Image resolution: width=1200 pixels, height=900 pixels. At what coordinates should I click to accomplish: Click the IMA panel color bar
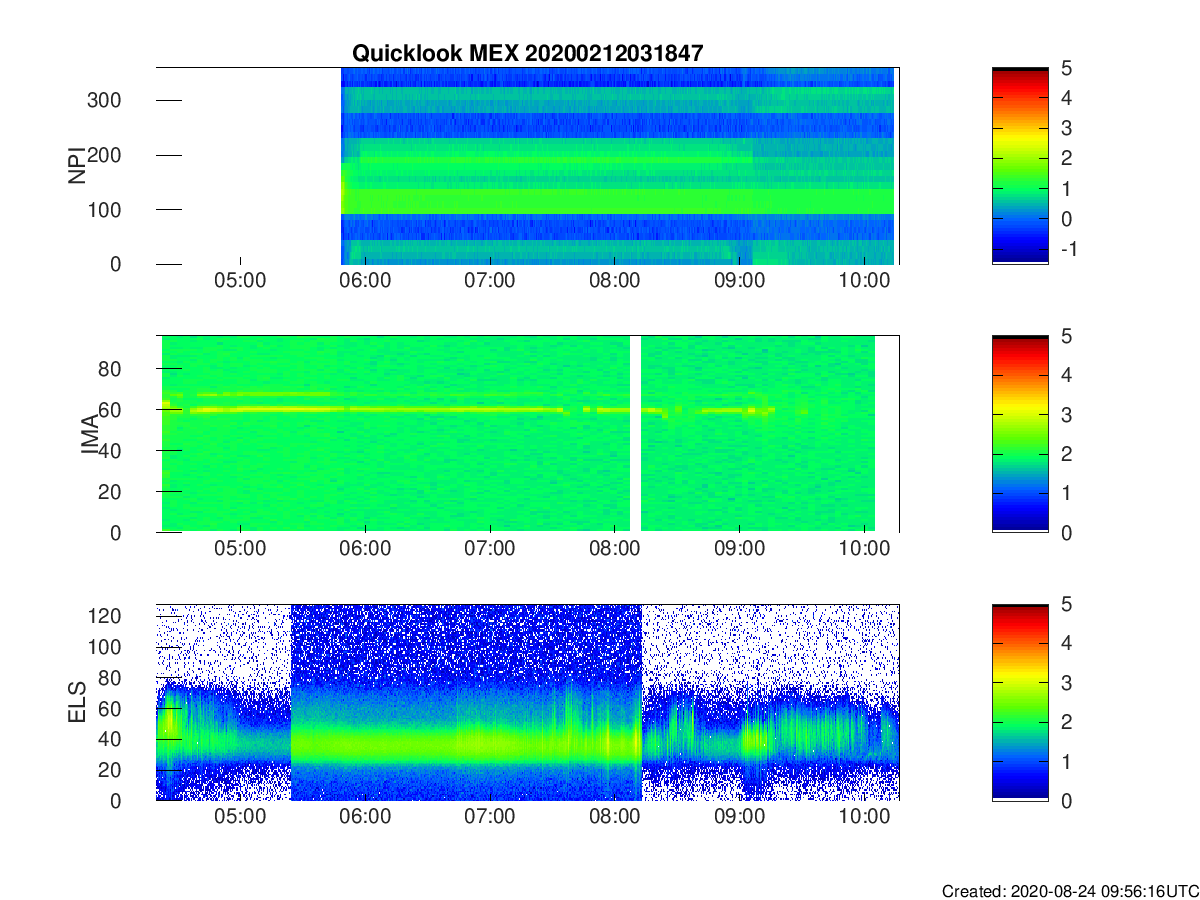click(x=1020, y=434)
